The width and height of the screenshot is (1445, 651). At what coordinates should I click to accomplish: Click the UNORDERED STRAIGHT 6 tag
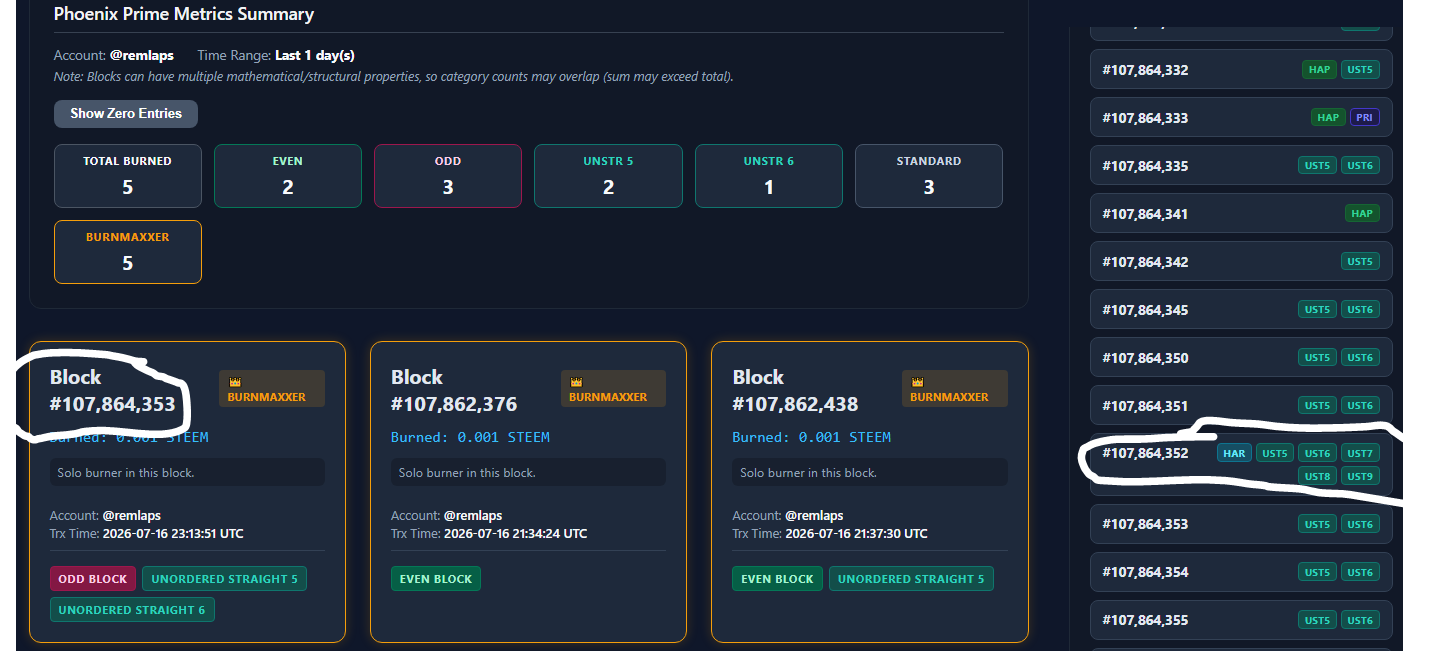tap(132, 610)
